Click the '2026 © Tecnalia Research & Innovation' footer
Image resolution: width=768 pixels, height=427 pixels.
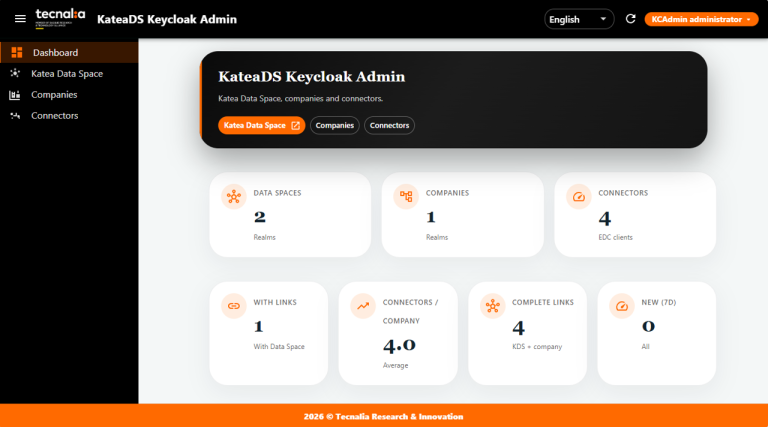[x=384, y=417]
